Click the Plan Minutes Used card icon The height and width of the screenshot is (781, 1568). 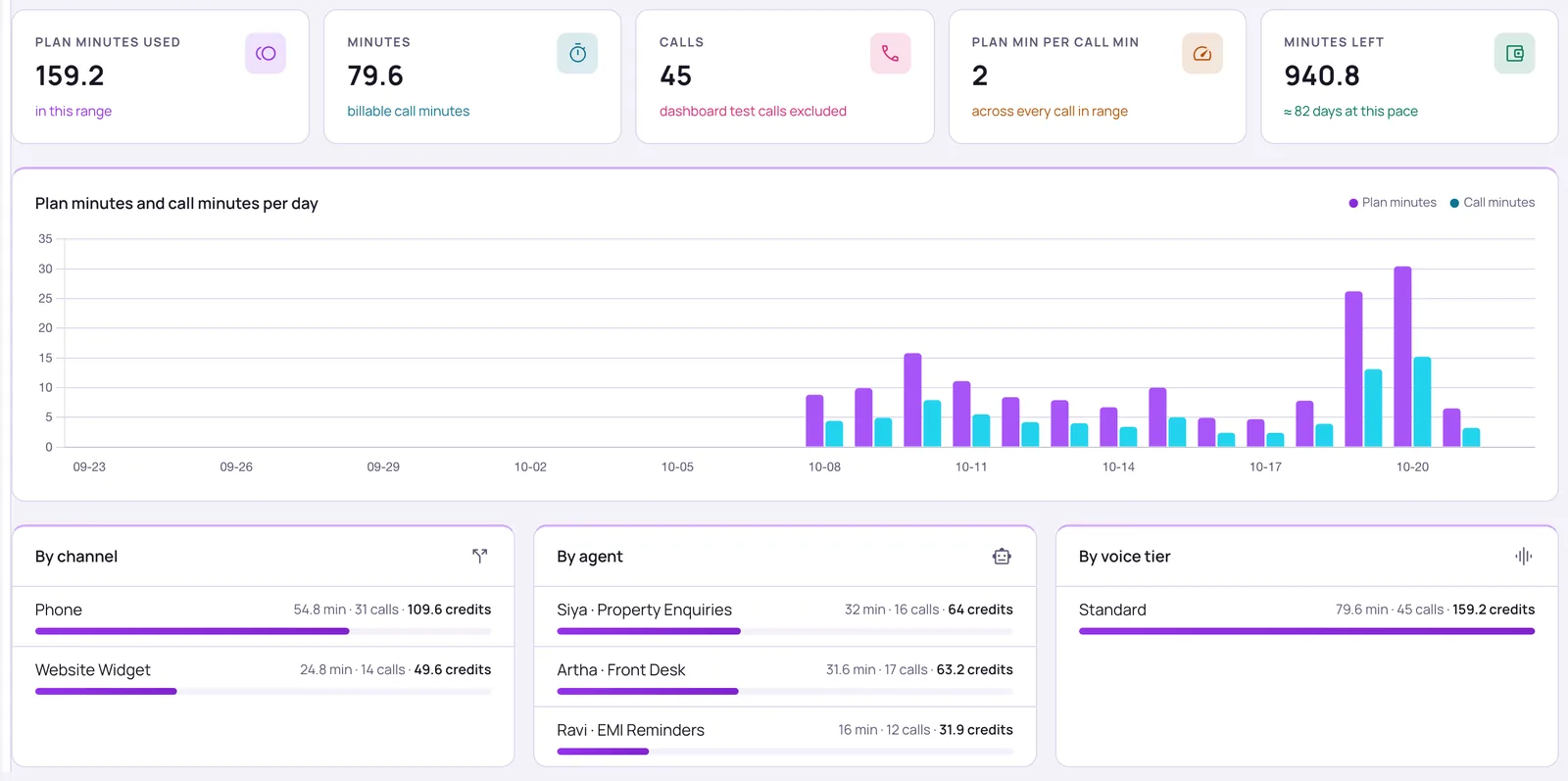pos(266,54)
